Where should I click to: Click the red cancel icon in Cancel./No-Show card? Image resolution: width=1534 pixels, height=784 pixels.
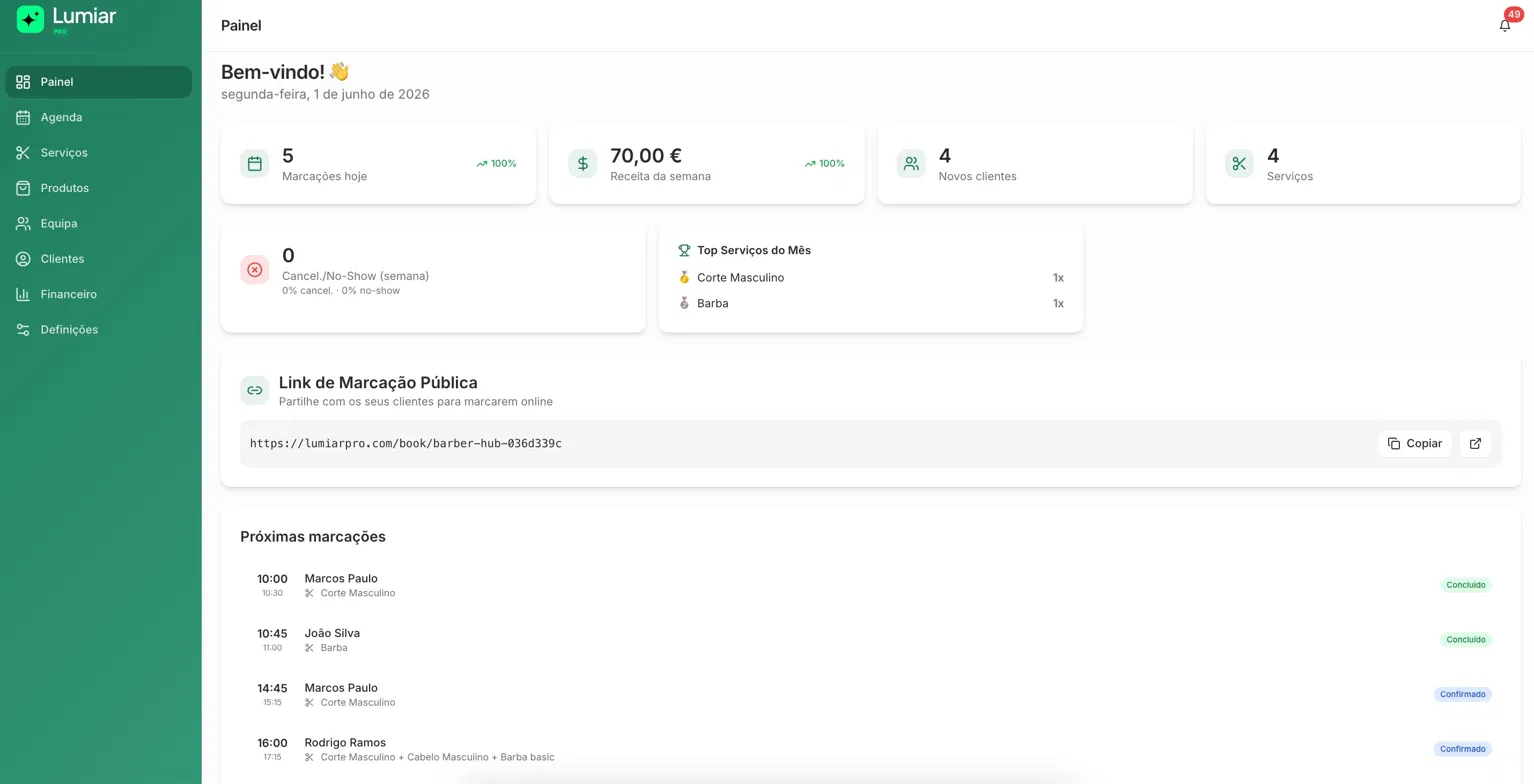click(255, 270)
